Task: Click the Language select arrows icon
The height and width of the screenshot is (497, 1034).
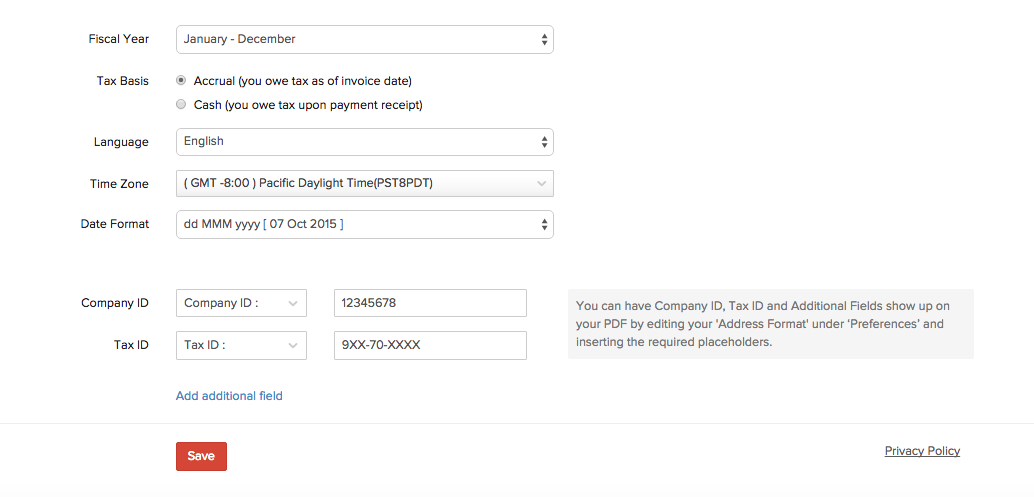Action: 544,142
